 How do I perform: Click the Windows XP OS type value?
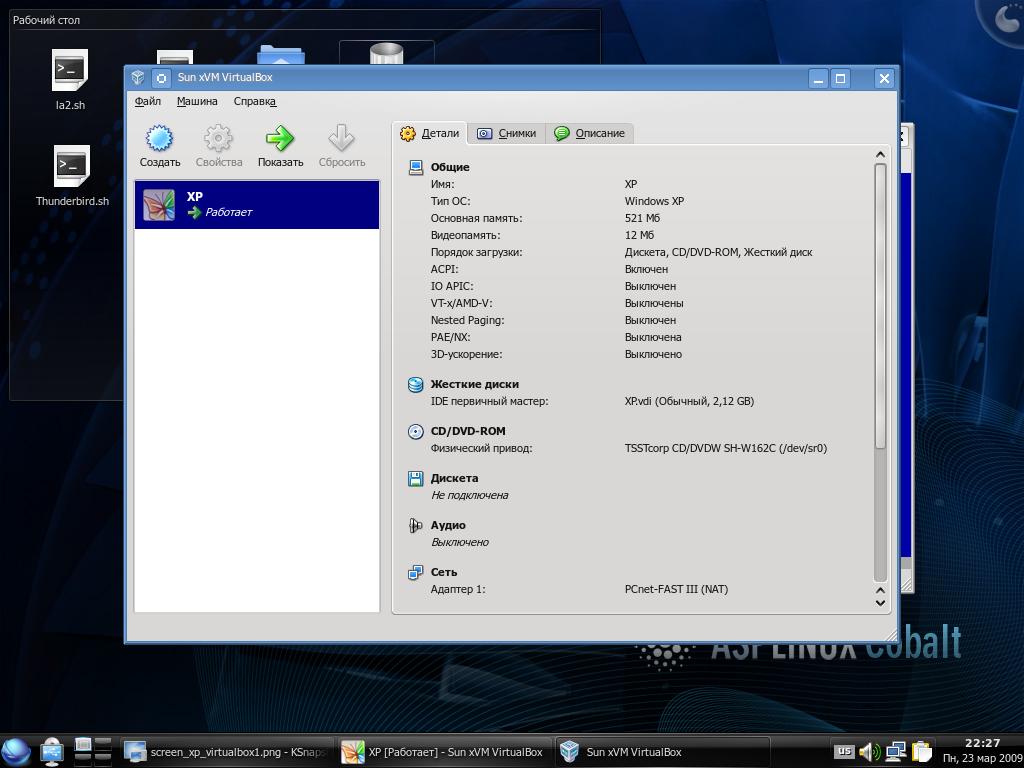tap(654, 201)
